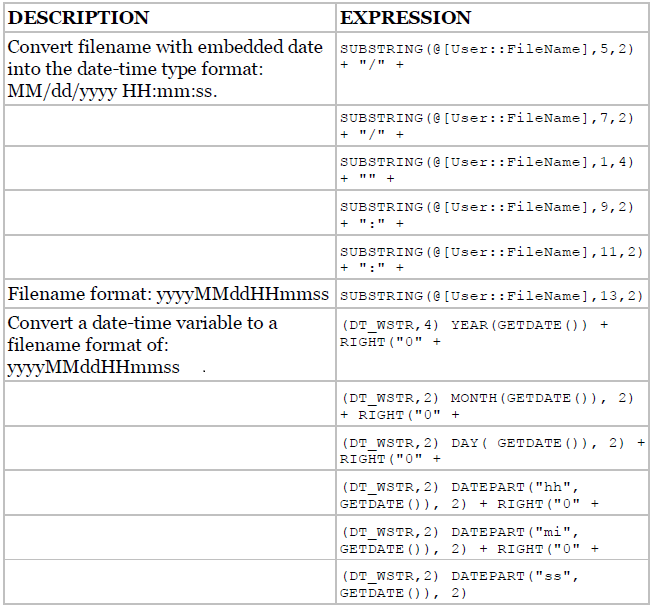Click the empty description cell beside FileName,7,2
Image resolution: width=655 pixels, height=610 pixels.
pos(170,126)
